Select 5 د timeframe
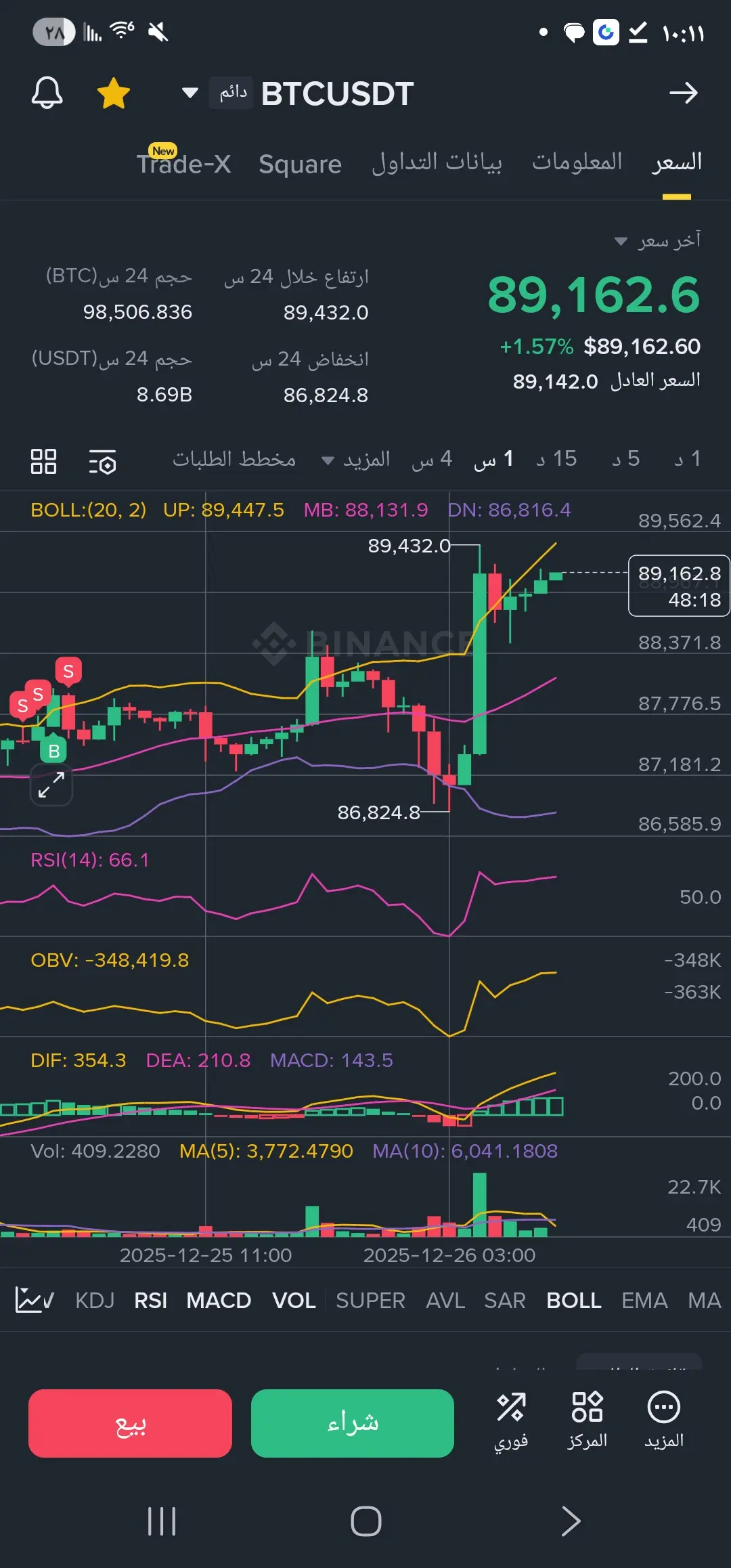 click(626, 459)
